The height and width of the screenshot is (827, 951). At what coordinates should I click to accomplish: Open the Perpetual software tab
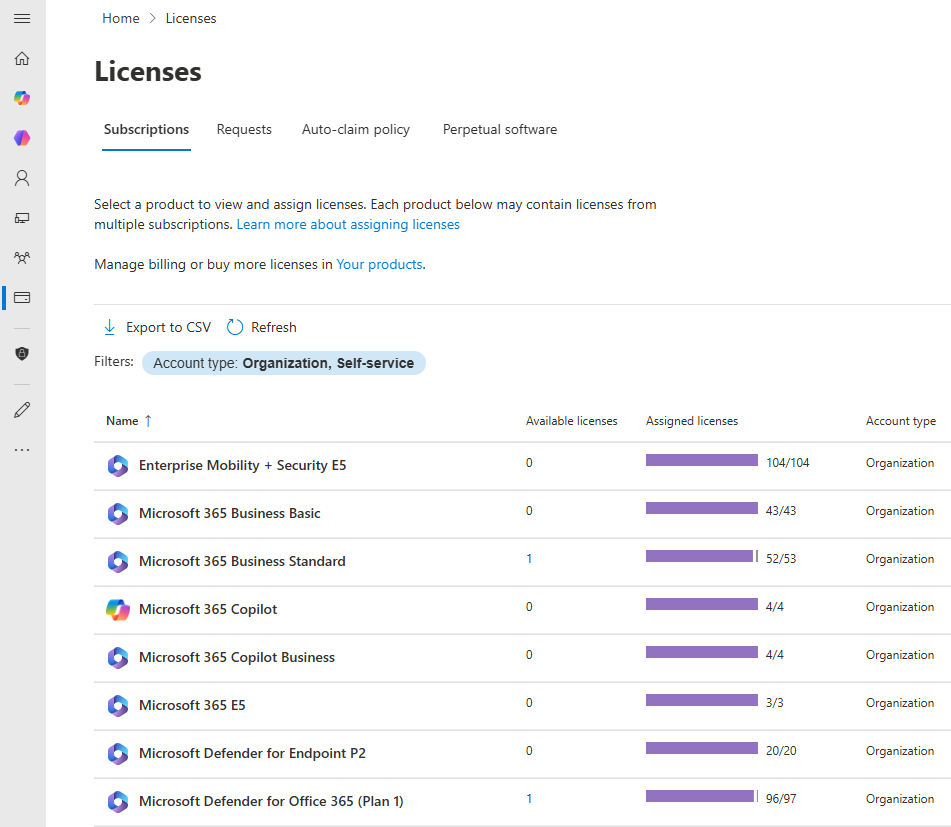500,129
